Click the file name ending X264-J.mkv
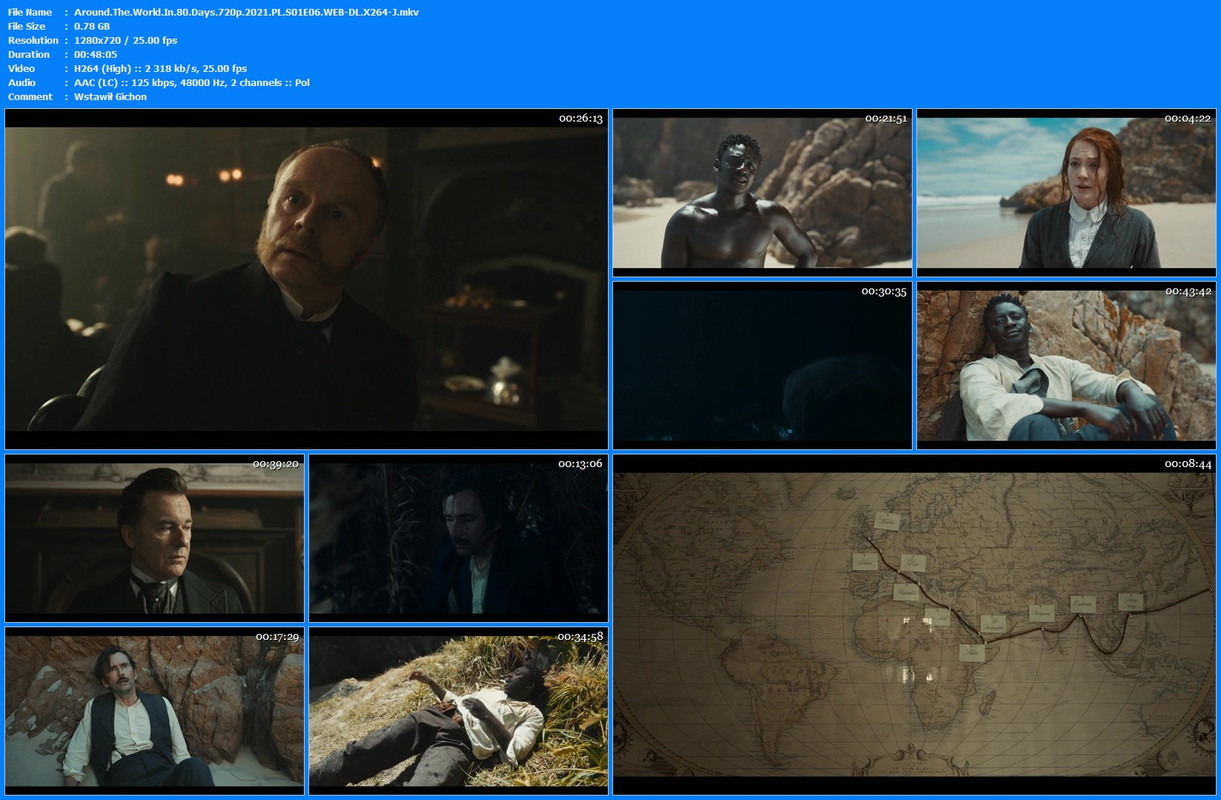This screenshot has width=1221, height=800. [x=246, y=12]
